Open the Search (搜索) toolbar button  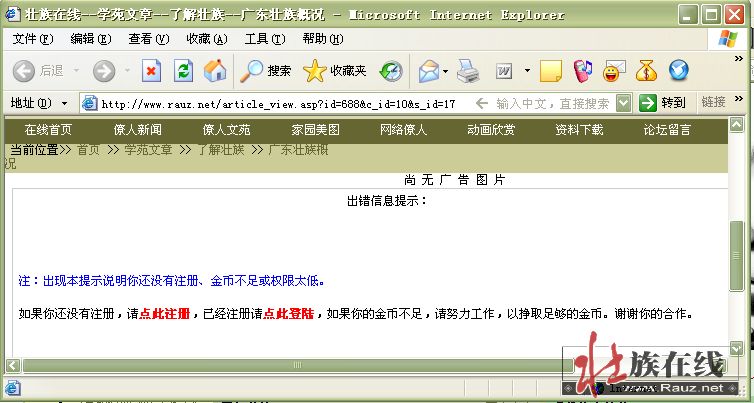[266, 71]
